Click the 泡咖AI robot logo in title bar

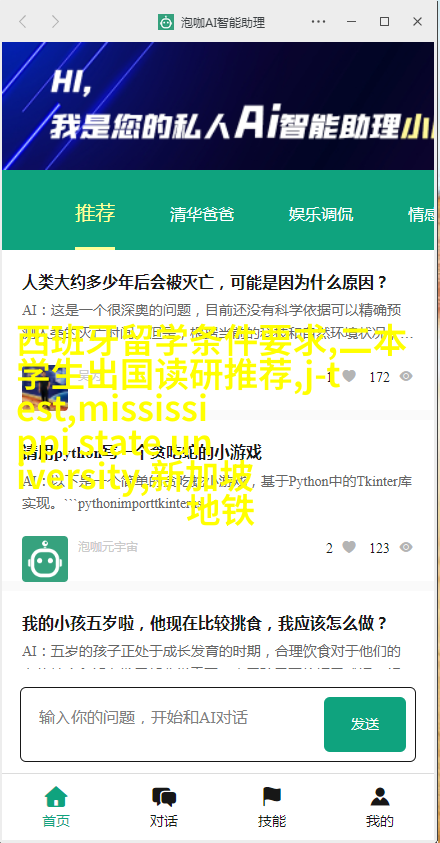166,22
